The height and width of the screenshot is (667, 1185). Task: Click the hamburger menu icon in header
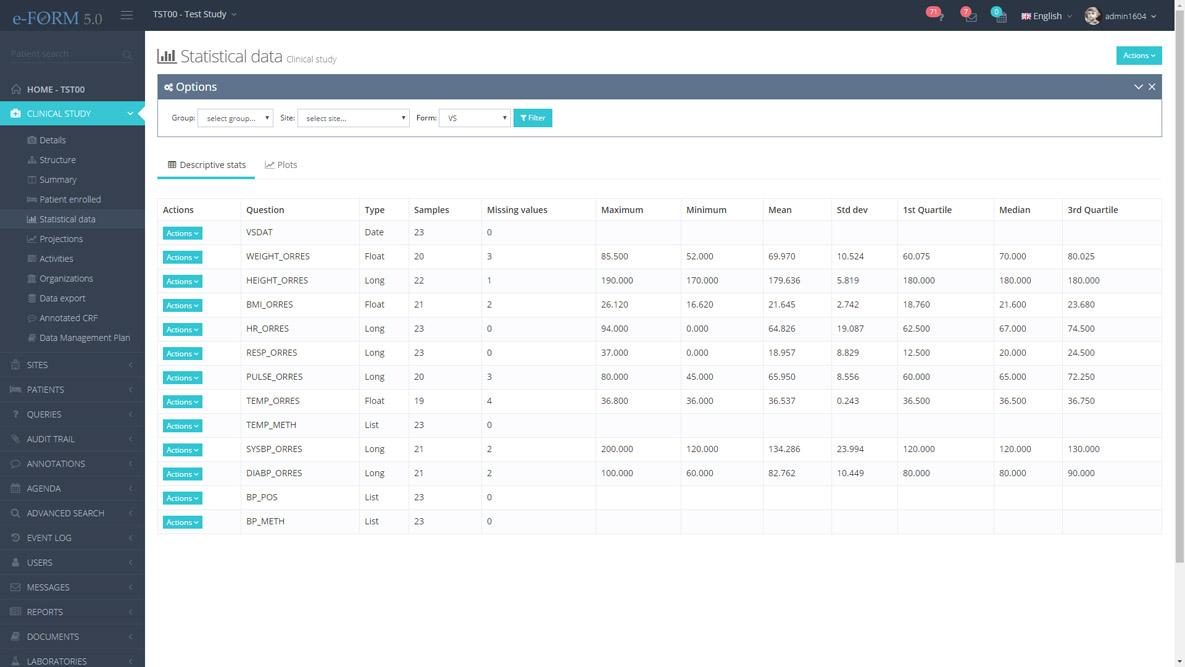point(127,15)
